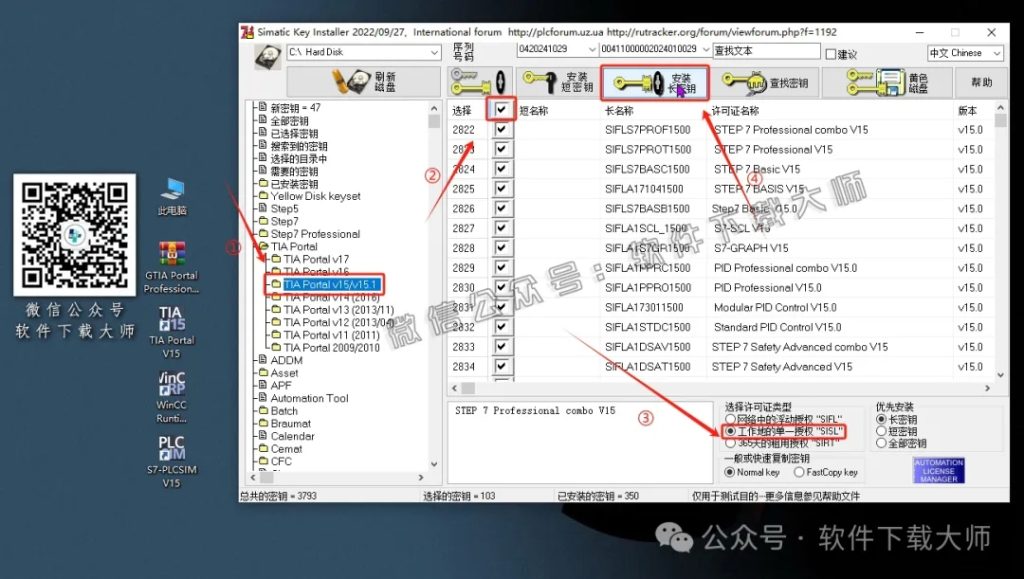Open the C:\ Hard Disk drive dropdown

[432, 52]
